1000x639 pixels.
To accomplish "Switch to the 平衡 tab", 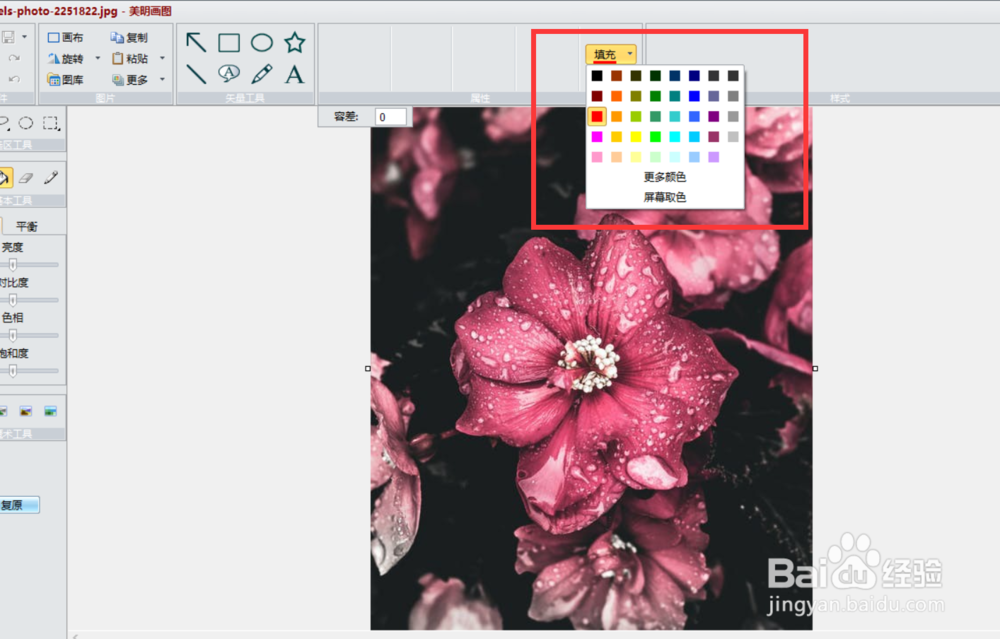I will [x=27, y=226].
